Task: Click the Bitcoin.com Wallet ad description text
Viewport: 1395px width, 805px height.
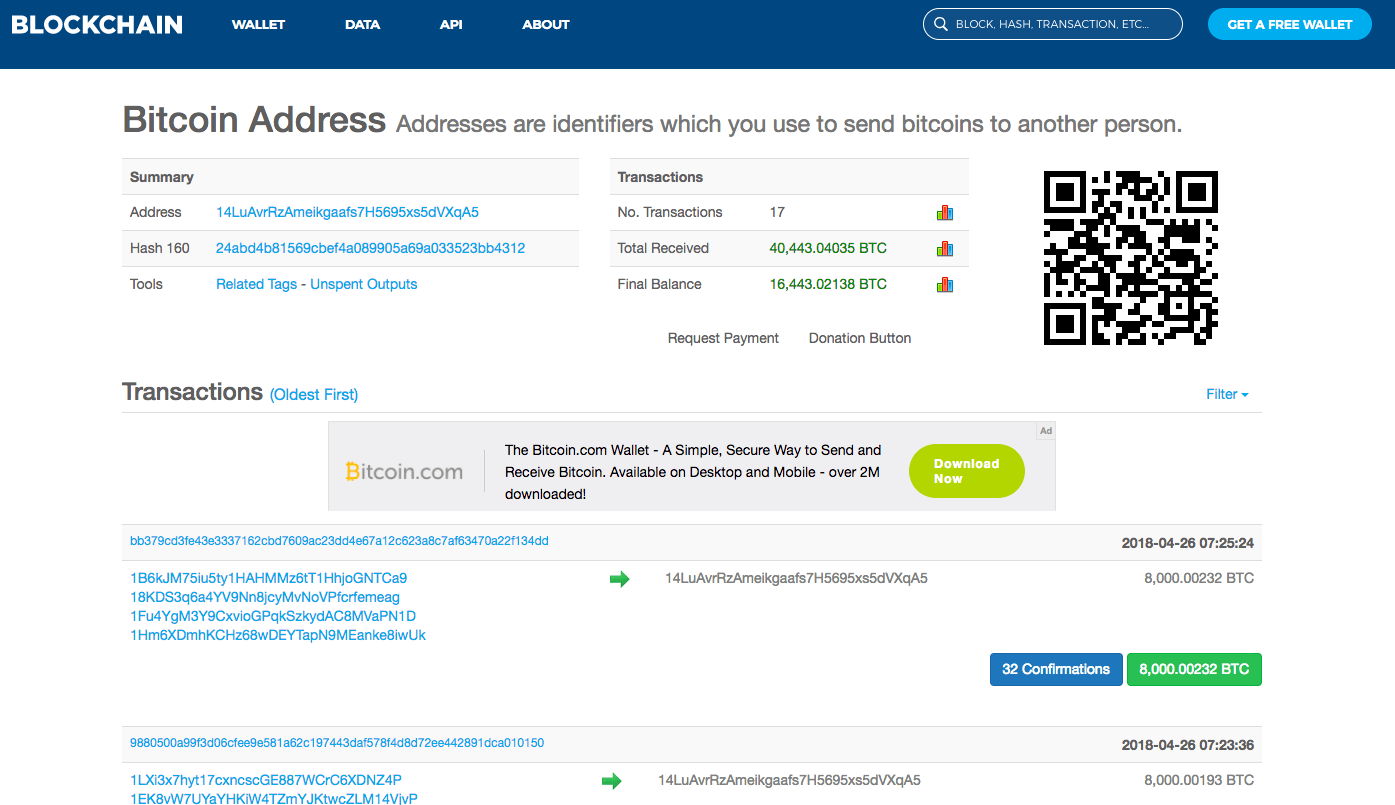Action: pyautogui.click(x=693, y=472)
